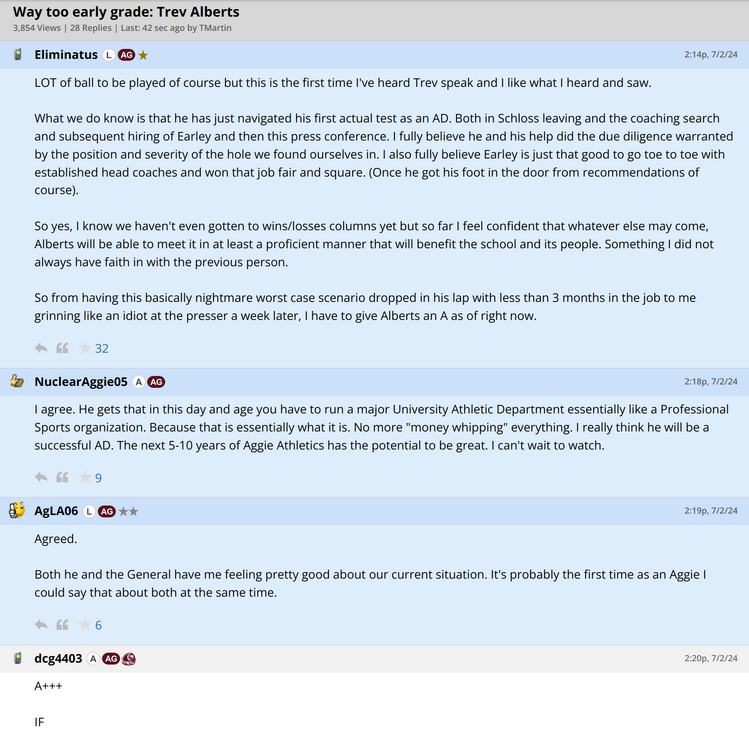749x750 pixels.
Task: Star Eliminatus's post with 32 stars
Action: click(85, 348)
